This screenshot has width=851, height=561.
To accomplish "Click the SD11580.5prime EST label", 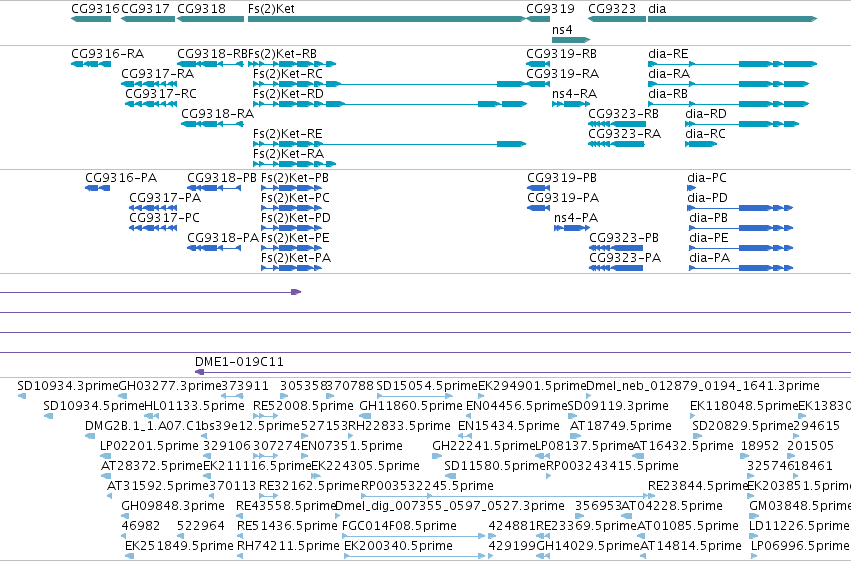I will point(495,467).
